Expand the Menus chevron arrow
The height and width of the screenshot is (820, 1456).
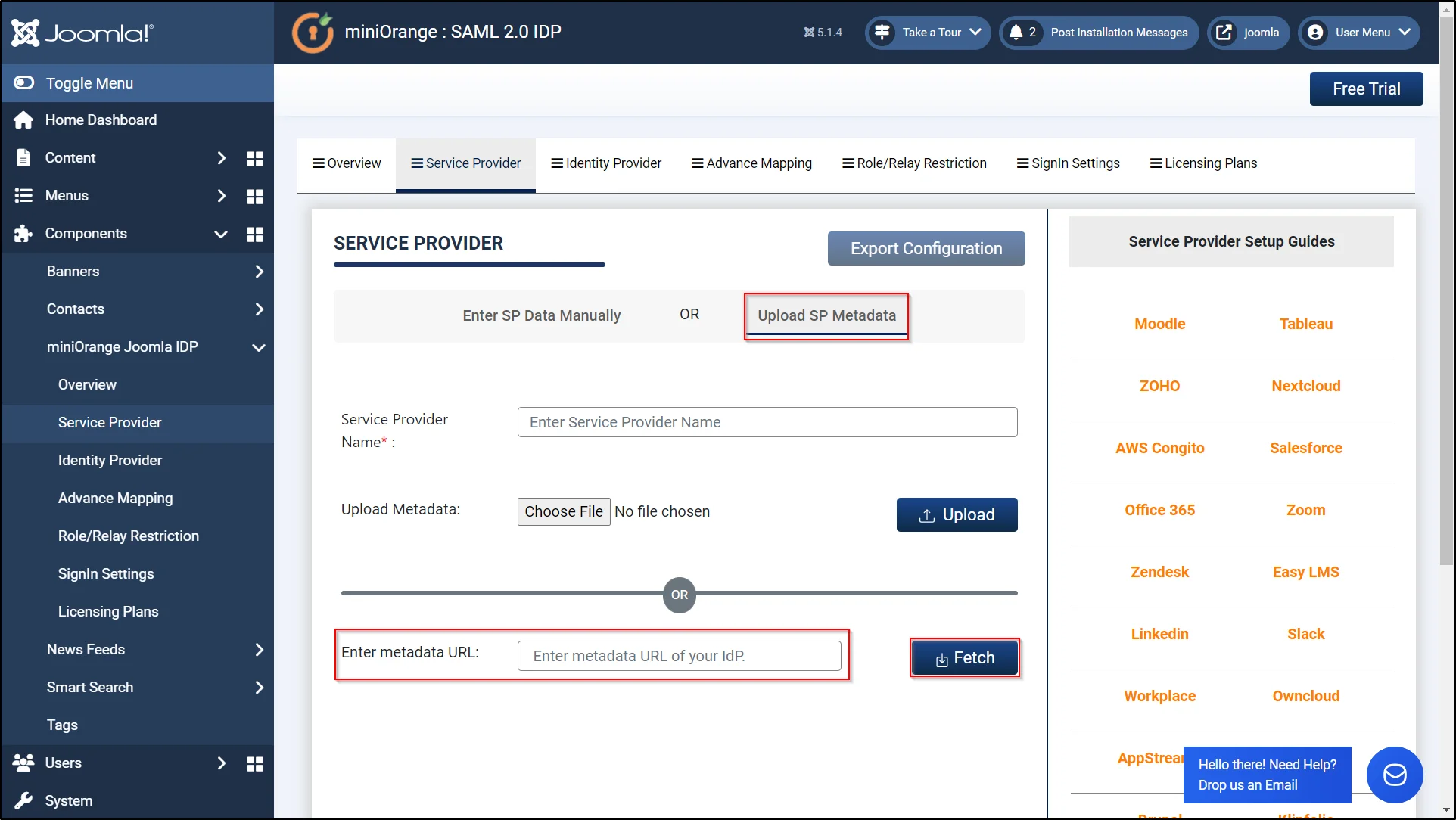(x=221, y=195)
